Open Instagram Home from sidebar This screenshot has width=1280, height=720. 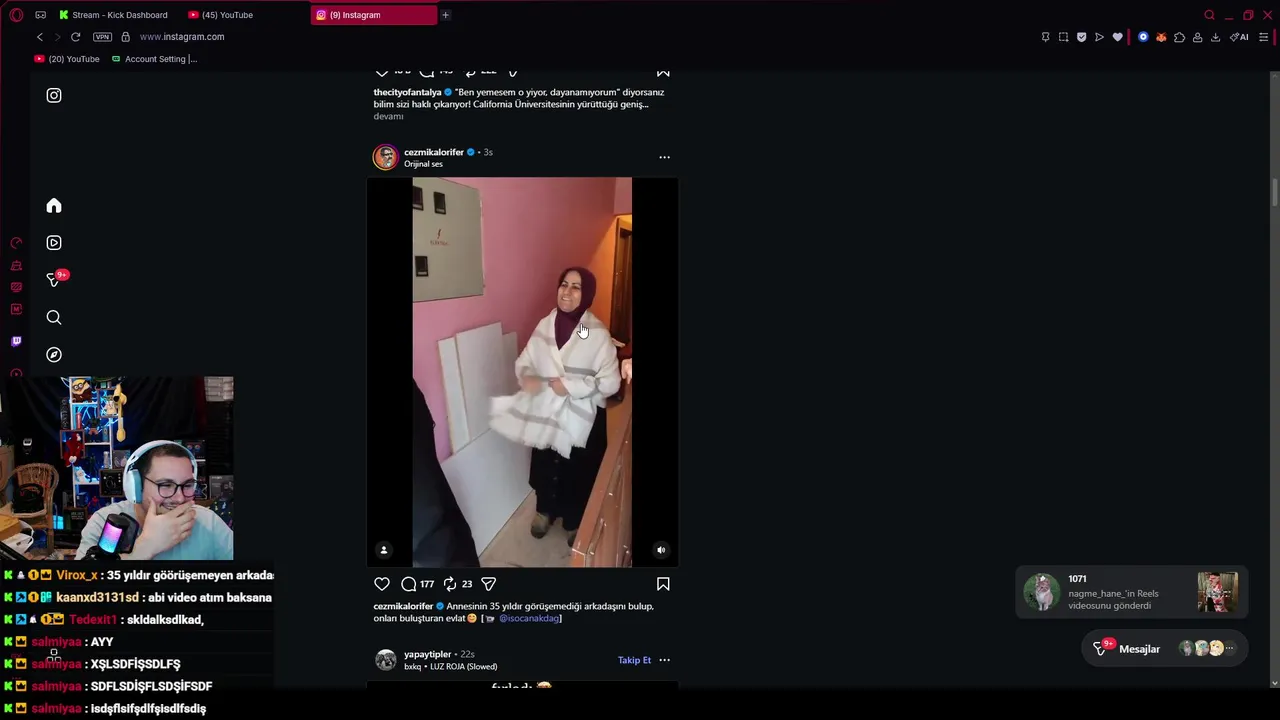(x=54, y=206)
